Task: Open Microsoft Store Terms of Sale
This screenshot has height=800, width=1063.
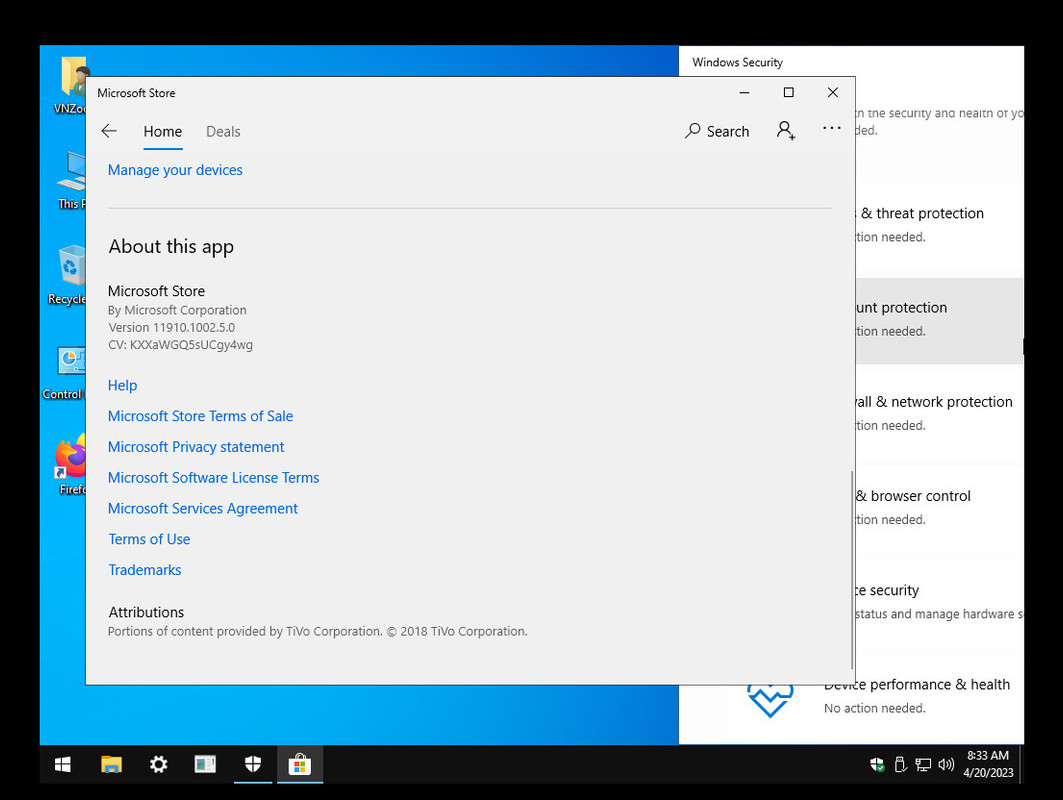Action: click(201, 416)
